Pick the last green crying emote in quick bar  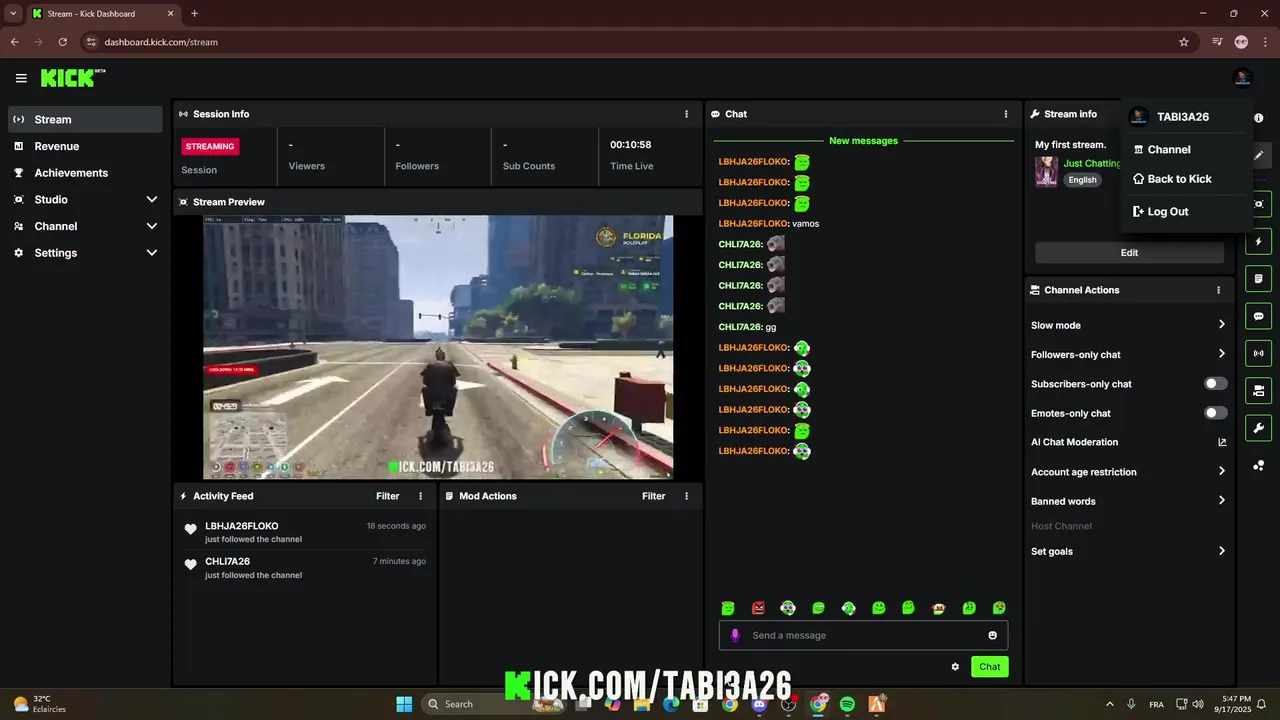[x=999, y=608]
